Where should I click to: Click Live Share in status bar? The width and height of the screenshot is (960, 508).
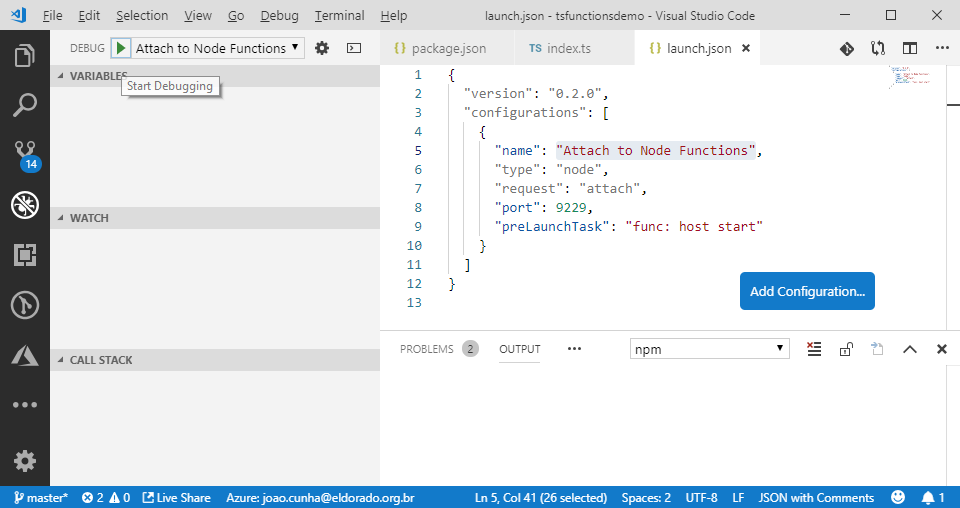[177, 497]
